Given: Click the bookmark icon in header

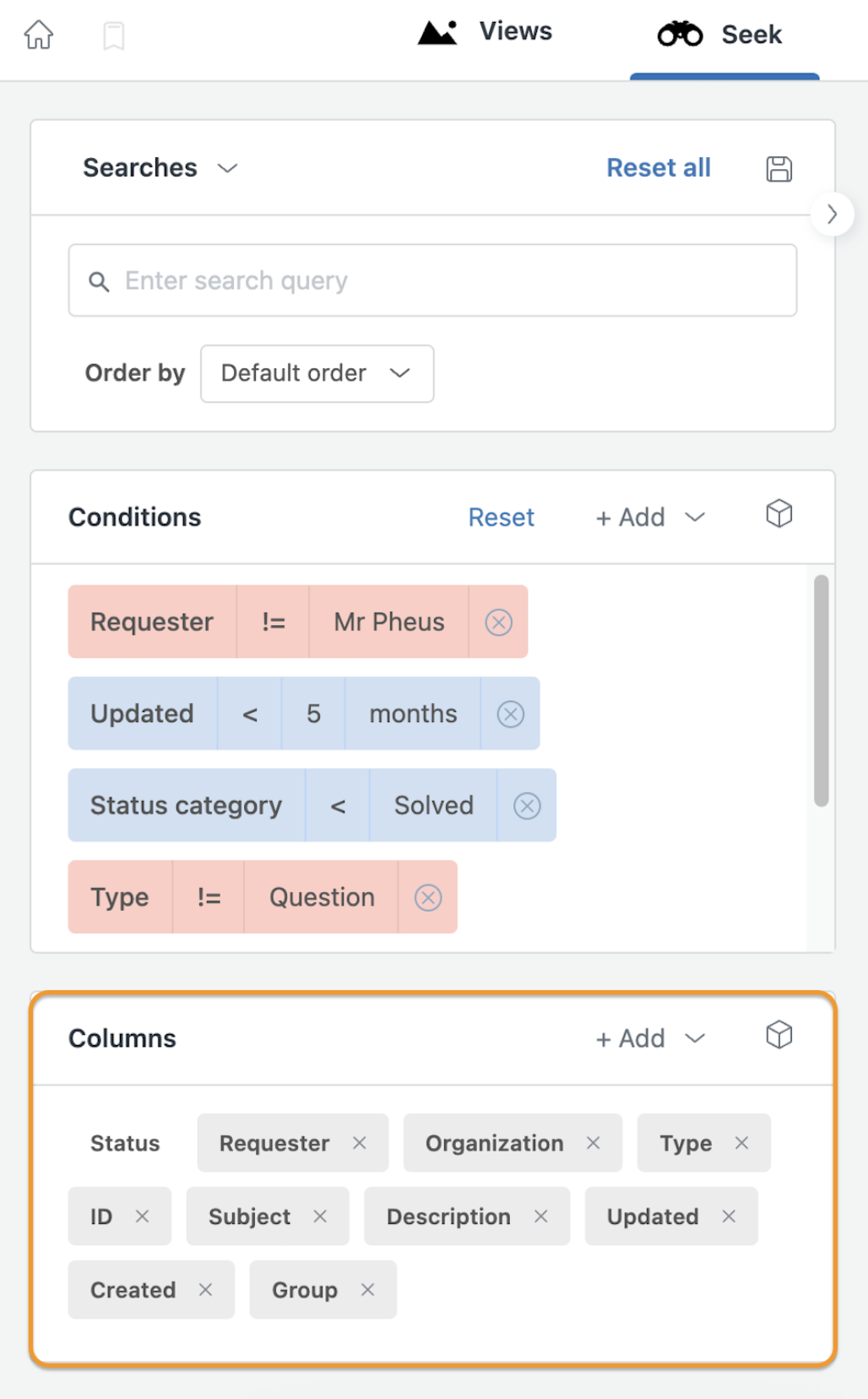Looking at the screenshot, I should (114, 36).
